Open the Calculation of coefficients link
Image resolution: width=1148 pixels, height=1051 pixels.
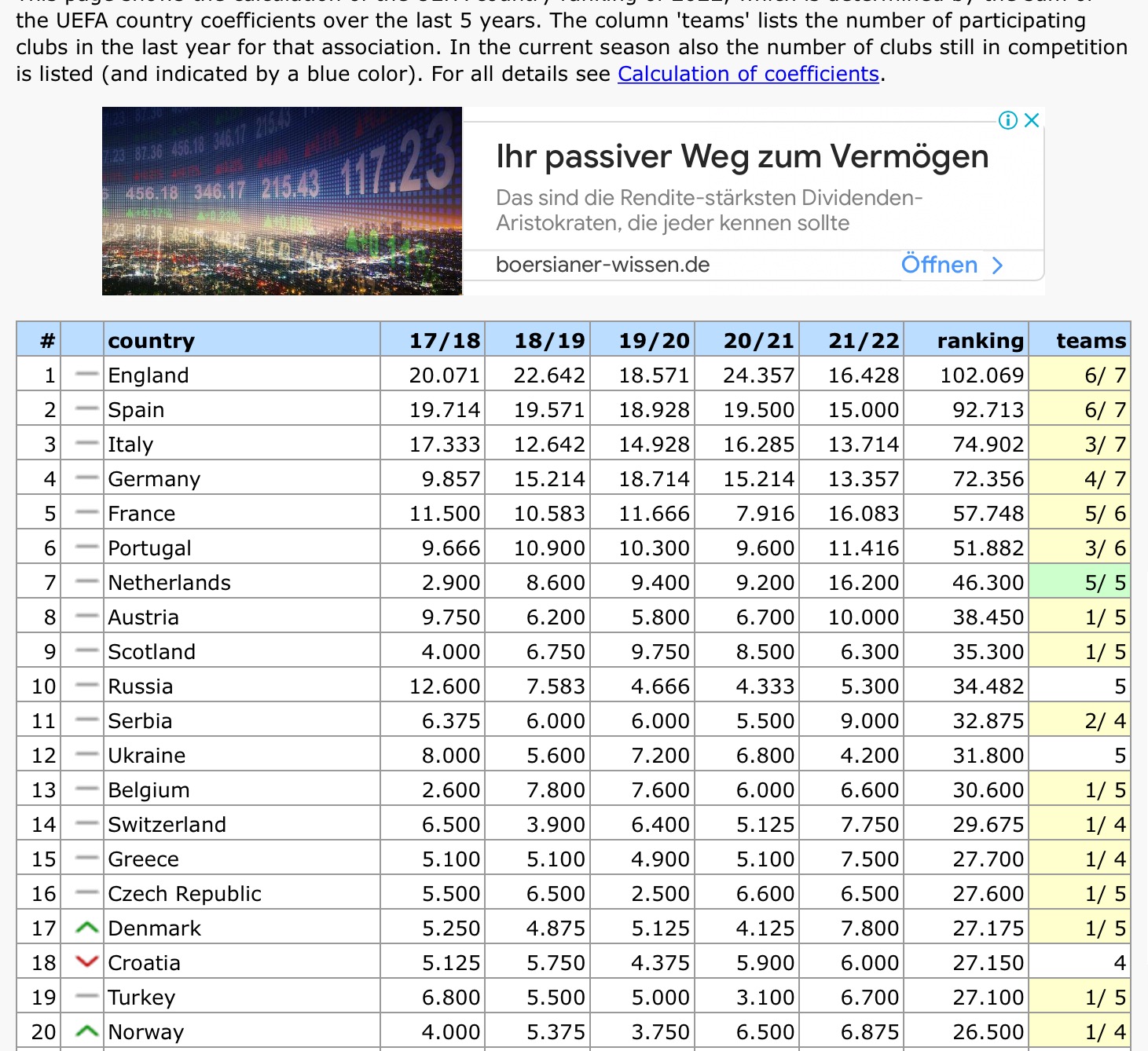(x=748, y=74)
